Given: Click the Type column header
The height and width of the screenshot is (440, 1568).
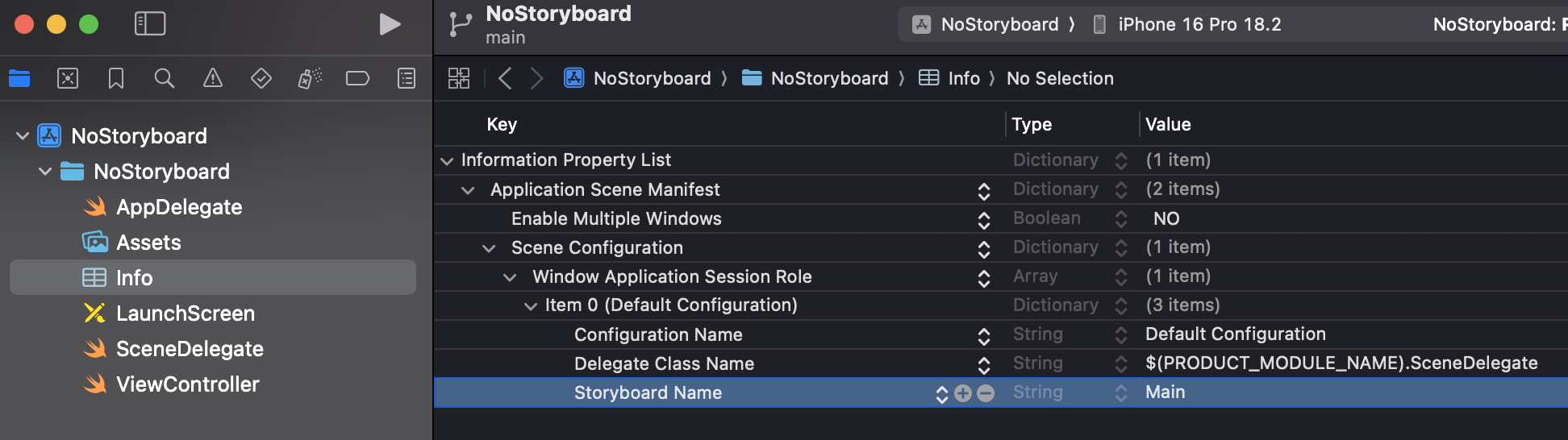Looking at the screenshot, I should (1032, 124).
